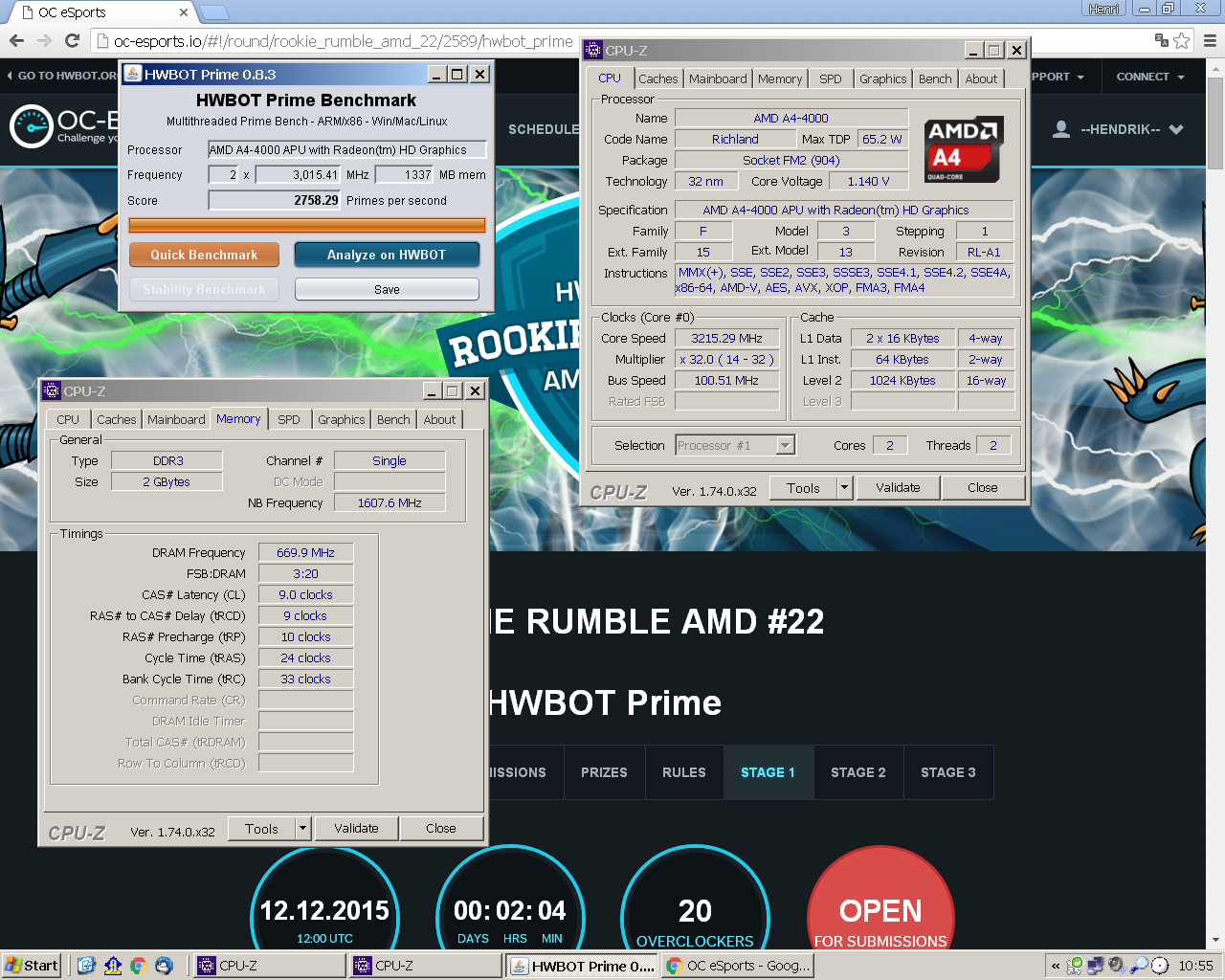Click the taskbar clock showing 10:55
The height and width of the screenshot is (980, 1225).
[x=1195, y=966]
